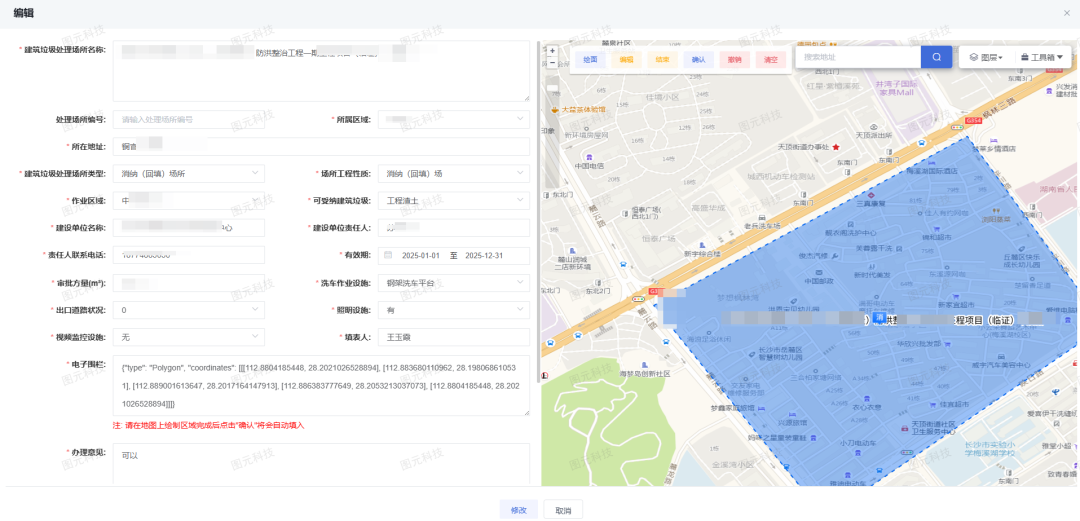Image resolution: width=1080 pixels, height=521 pixels.
Task: Expand the 可受纳建筑垃圾 dropdown
Action: click(453, 200)
